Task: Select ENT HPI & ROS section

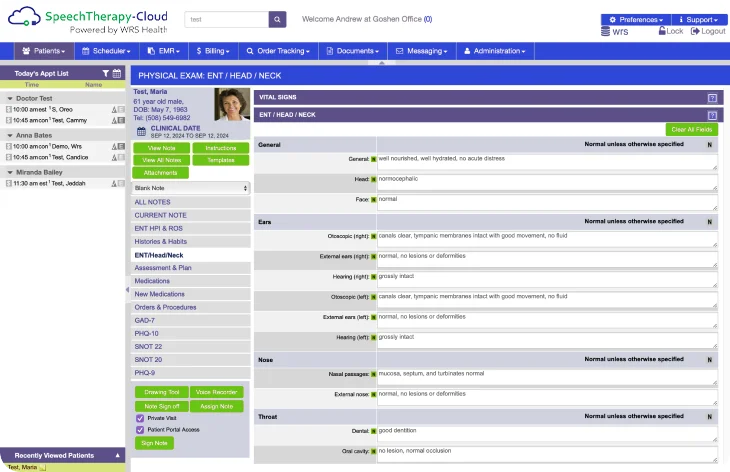Action: (x=191, y=229)
